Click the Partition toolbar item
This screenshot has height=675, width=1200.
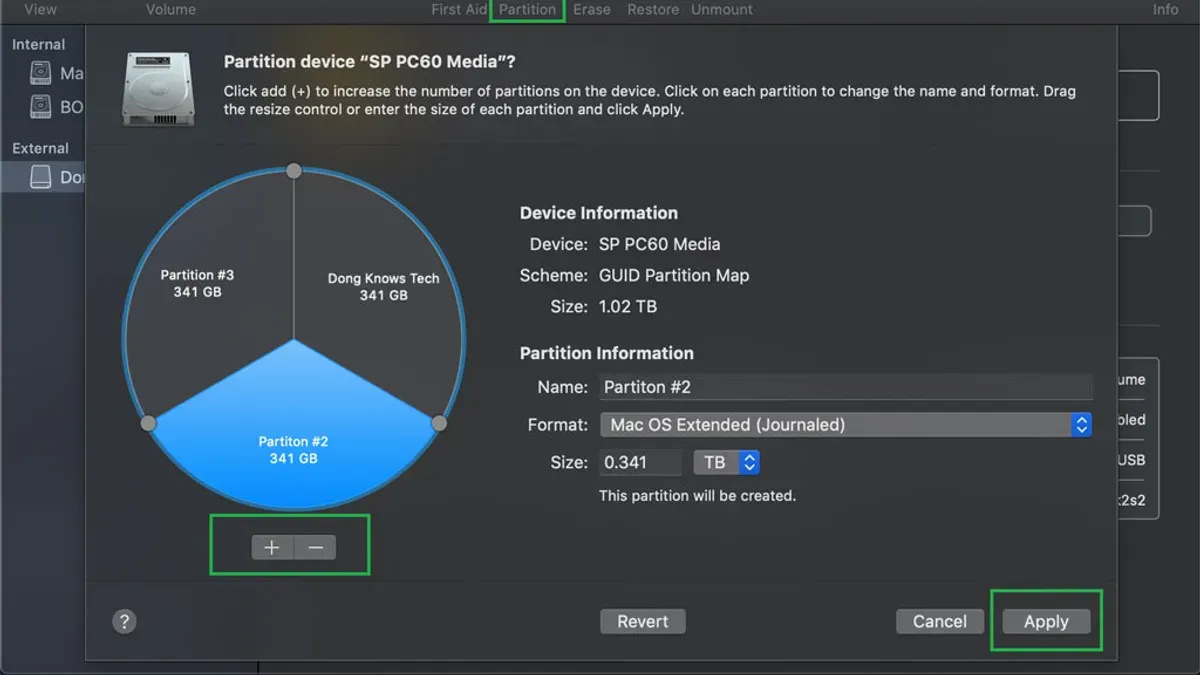[x=527, y=9]
